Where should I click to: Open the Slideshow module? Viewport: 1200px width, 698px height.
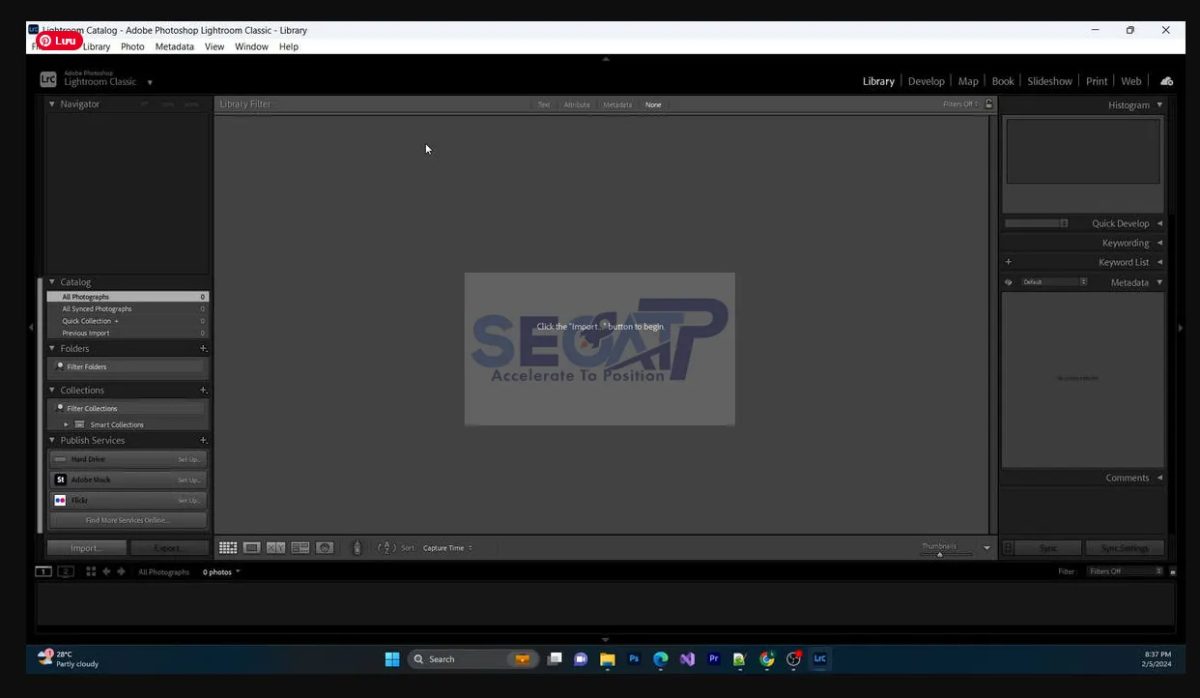(1050, 81)
